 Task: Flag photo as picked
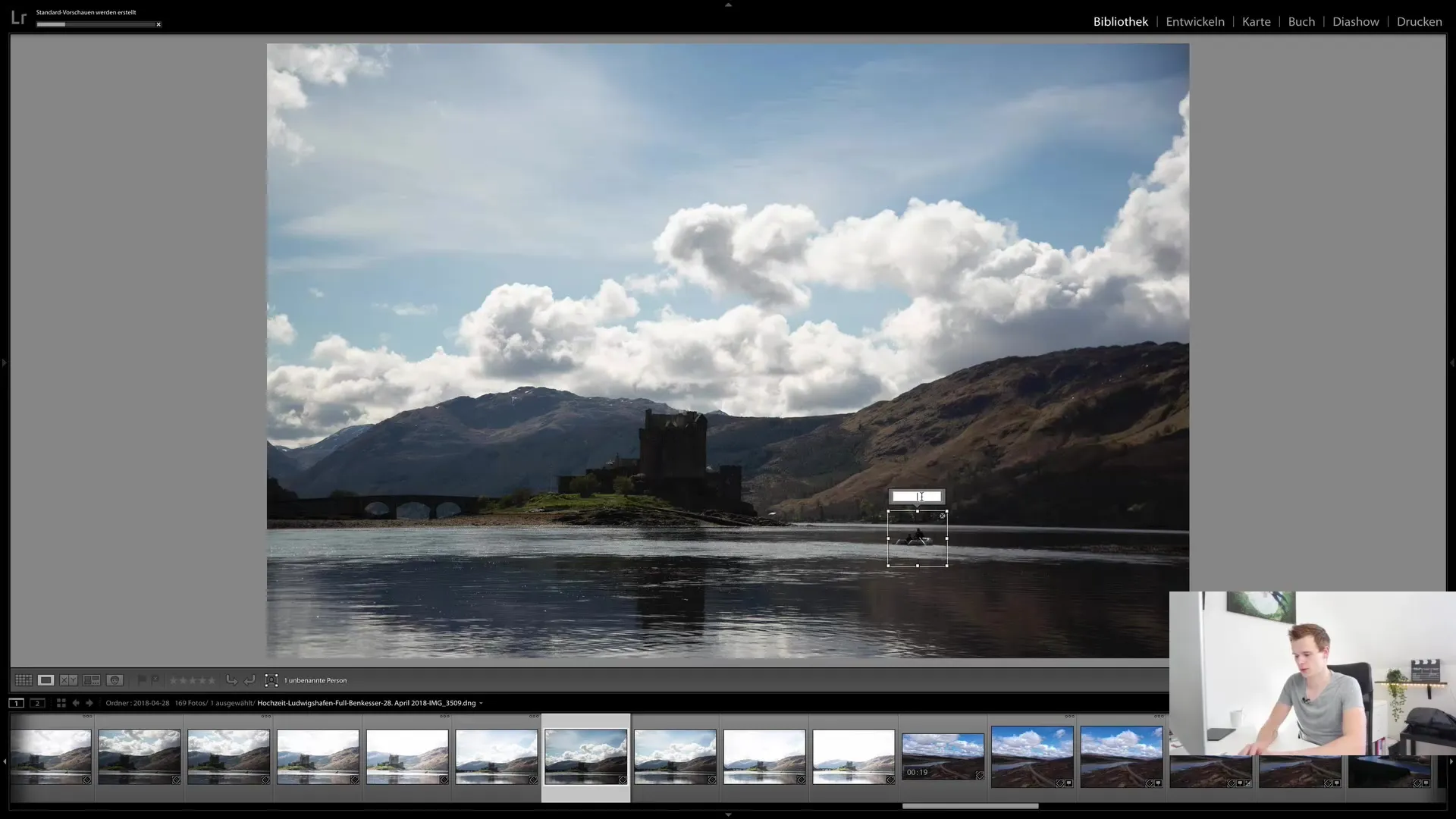point(142,680)
